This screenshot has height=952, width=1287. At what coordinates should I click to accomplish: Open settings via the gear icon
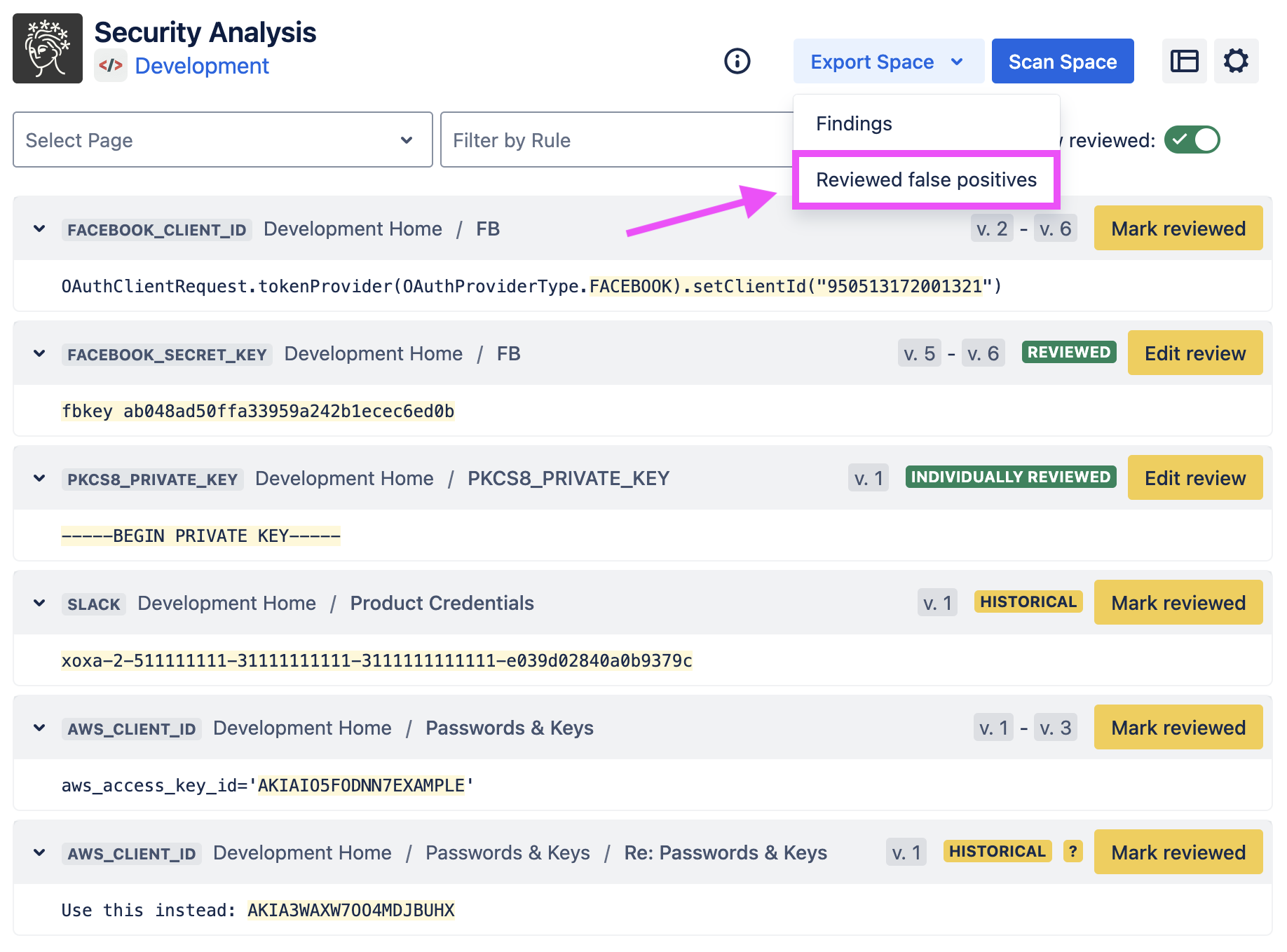1236,62
